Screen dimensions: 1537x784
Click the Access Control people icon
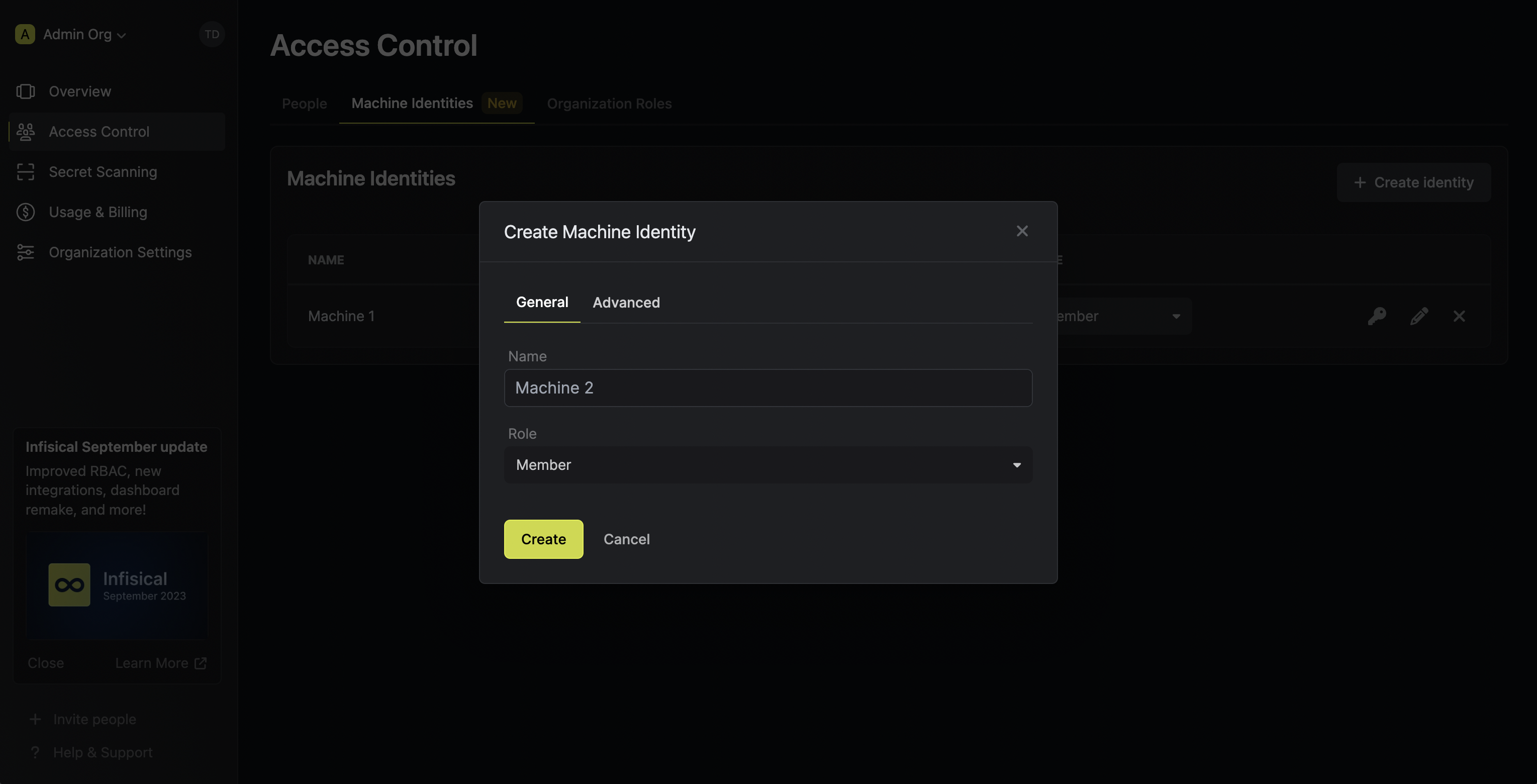point(26,132)
